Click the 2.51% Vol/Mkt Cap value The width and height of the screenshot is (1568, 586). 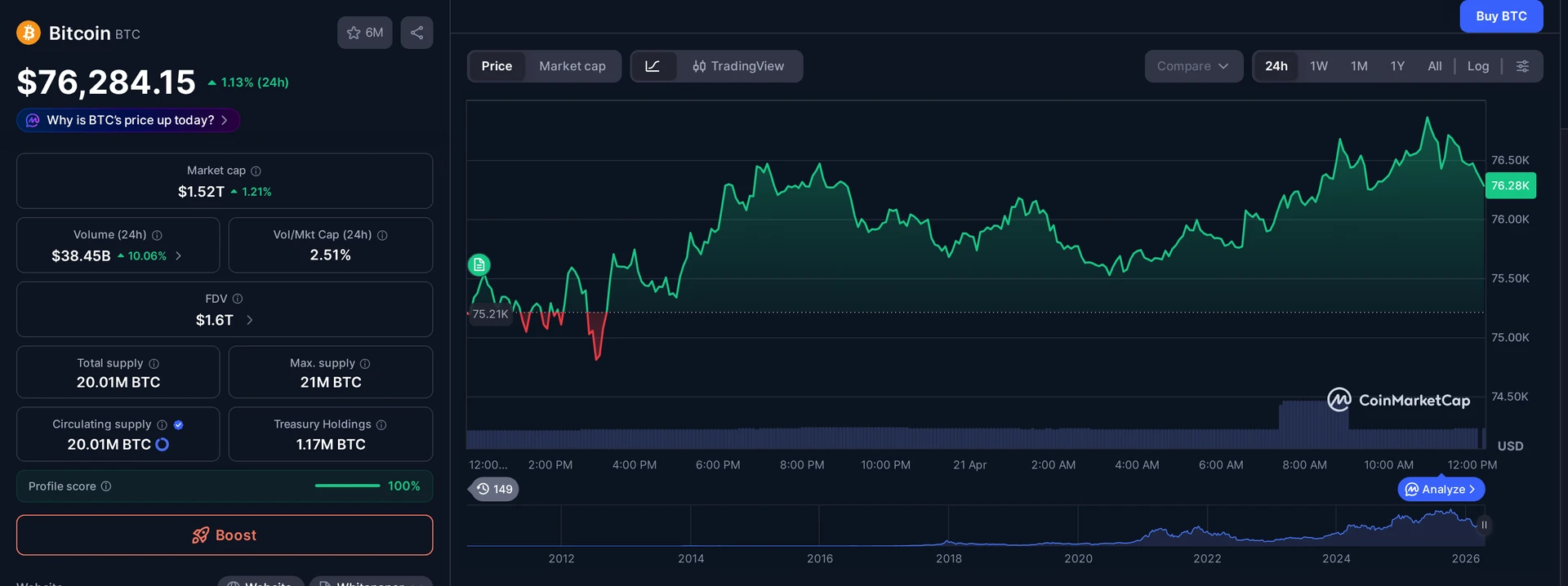(331, 255)
